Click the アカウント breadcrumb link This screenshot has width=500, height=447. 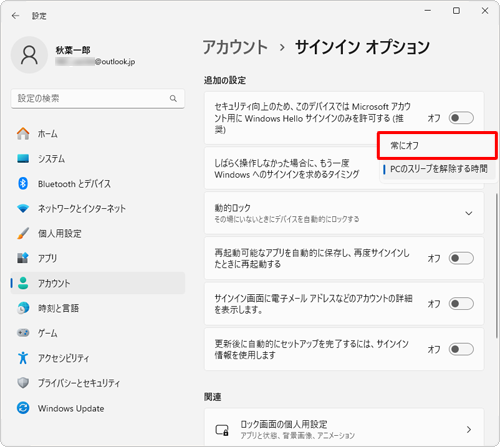(235, 47)
